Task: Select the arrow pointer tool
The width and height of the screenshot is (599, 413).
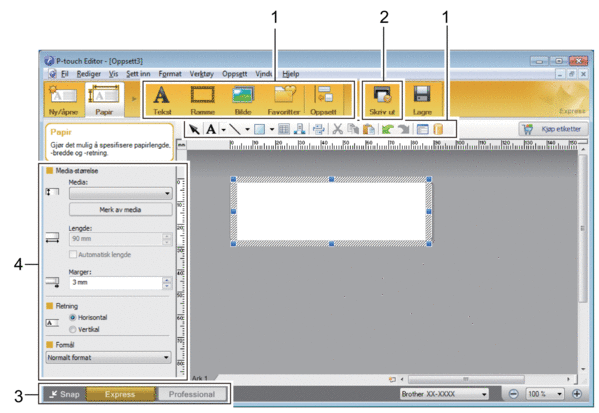Action: 194,130
